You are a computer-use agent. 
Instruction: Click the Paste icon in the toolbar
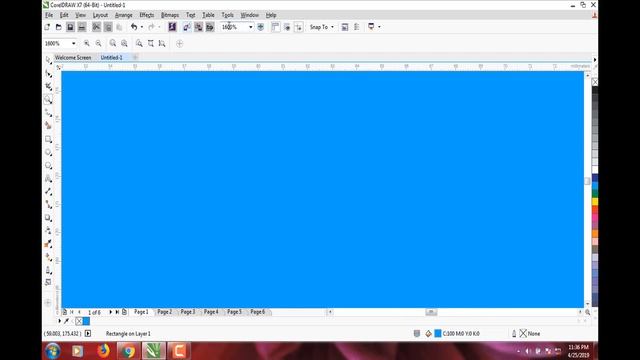pos(119,27)
